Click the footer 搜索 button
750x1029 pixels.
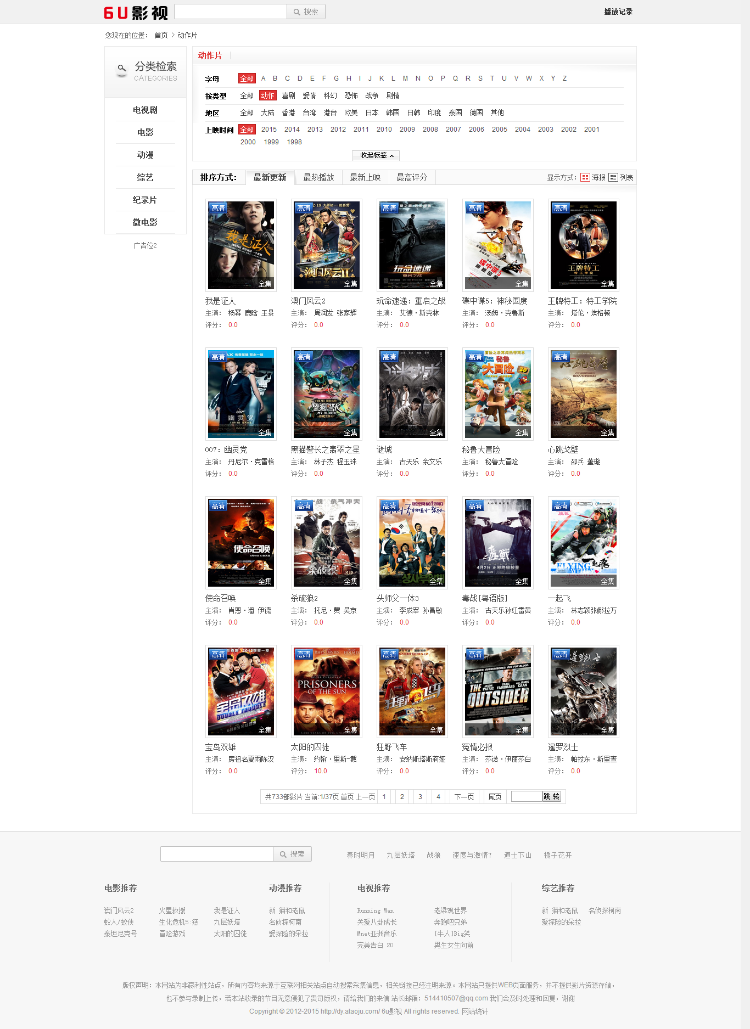click(x=293, y=854)
